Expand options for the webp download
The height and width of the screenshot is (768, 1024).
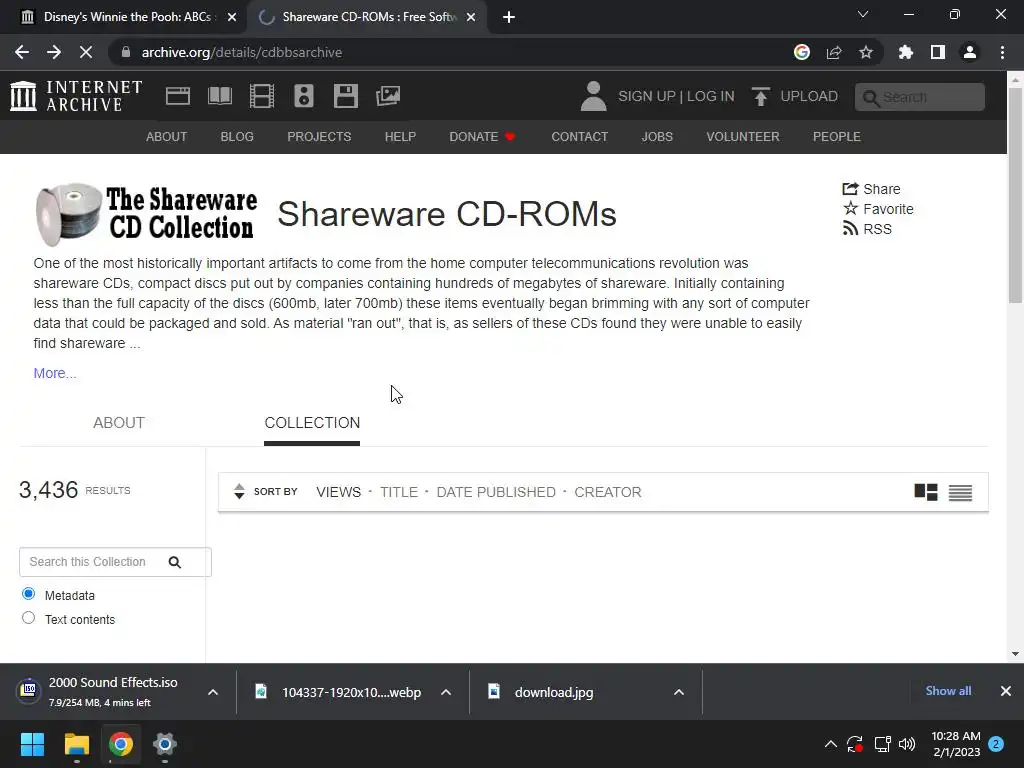click(x=446, y=692)
